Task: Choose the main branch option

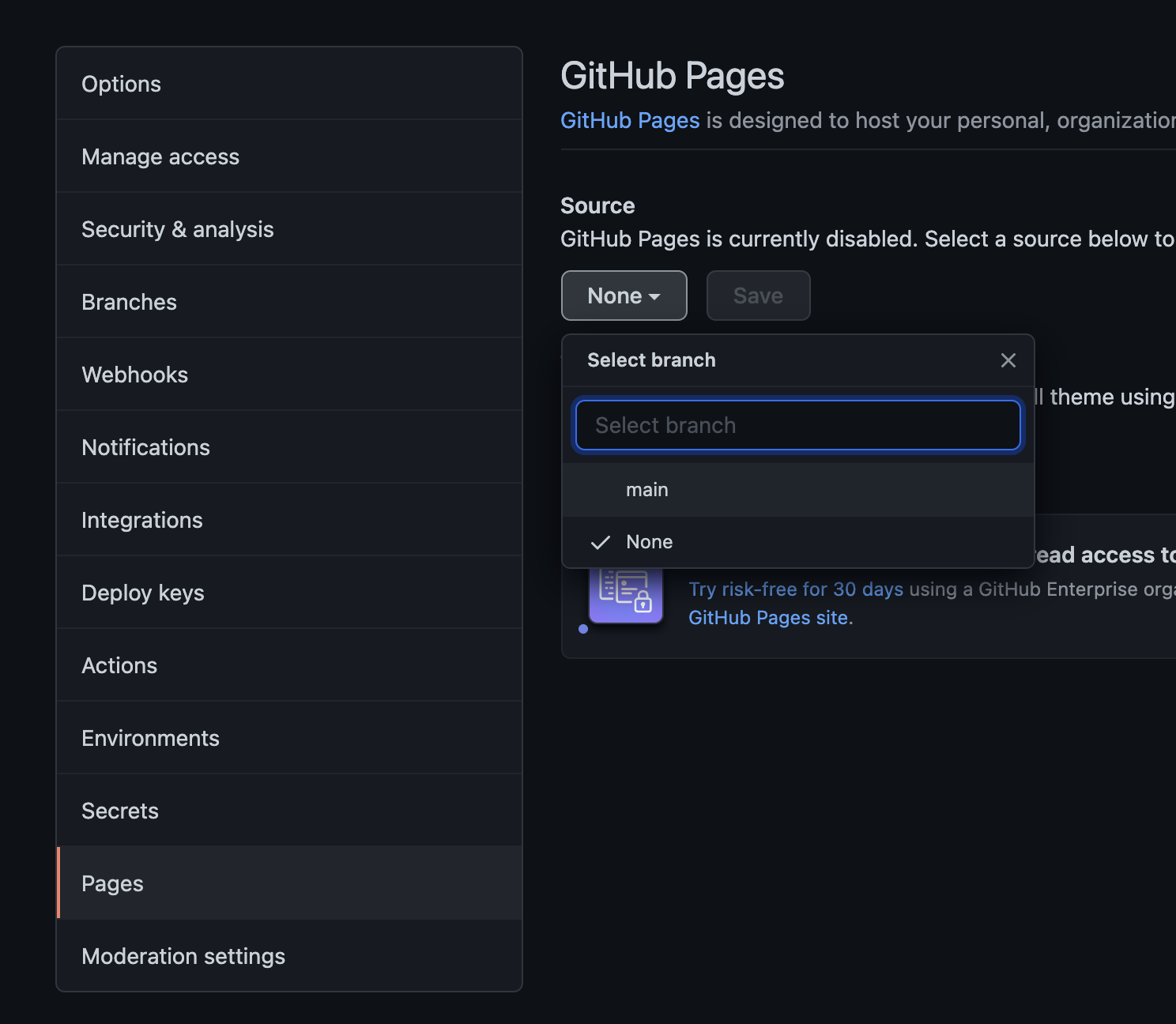Action: 646,490
